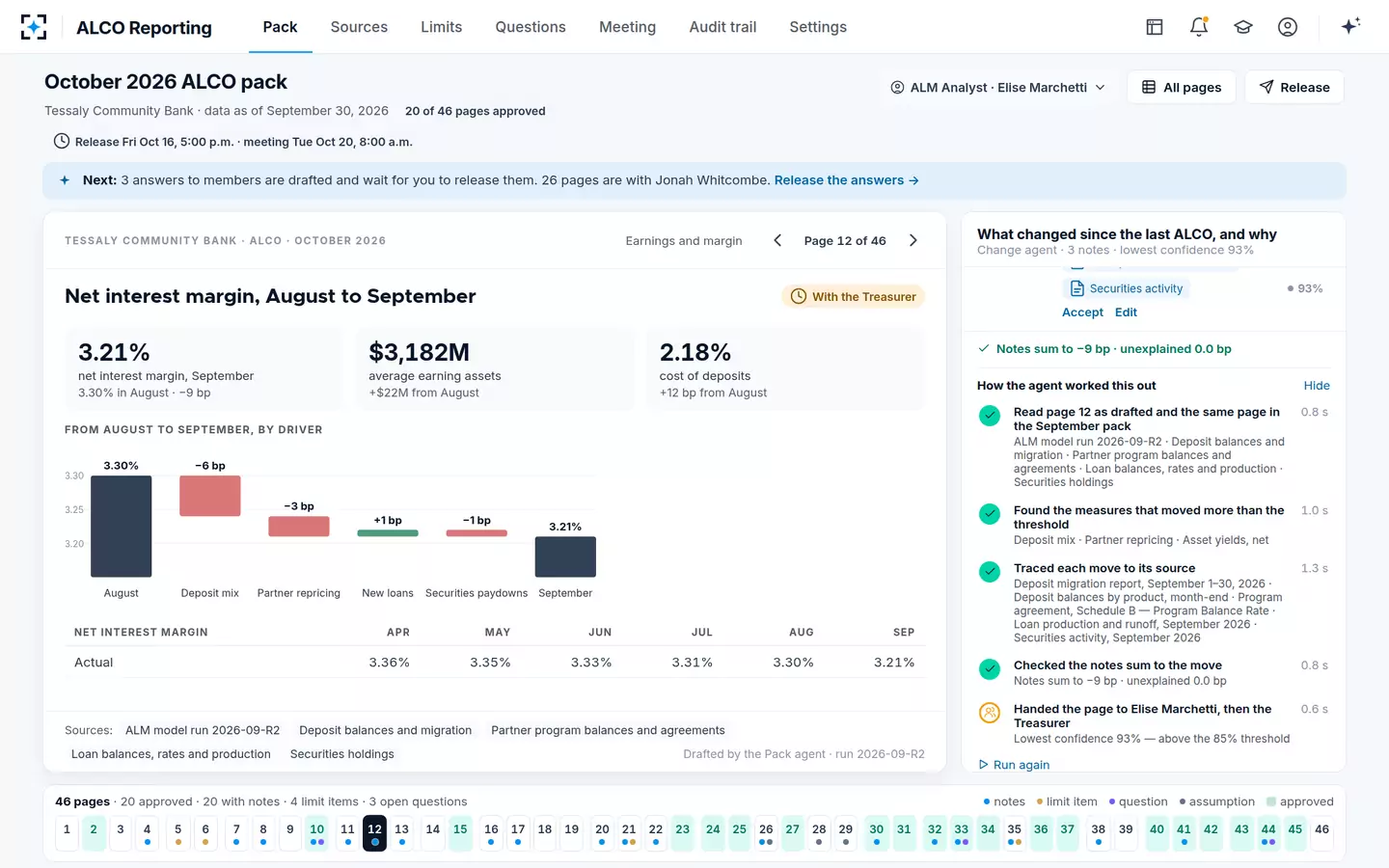Open Questions tab
This screenshot has width=1389, height=868.
[531, 27]
